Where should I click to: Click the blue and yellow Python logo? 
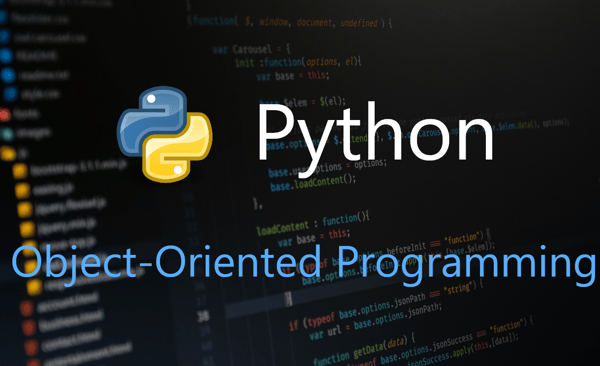click(165, 134)
